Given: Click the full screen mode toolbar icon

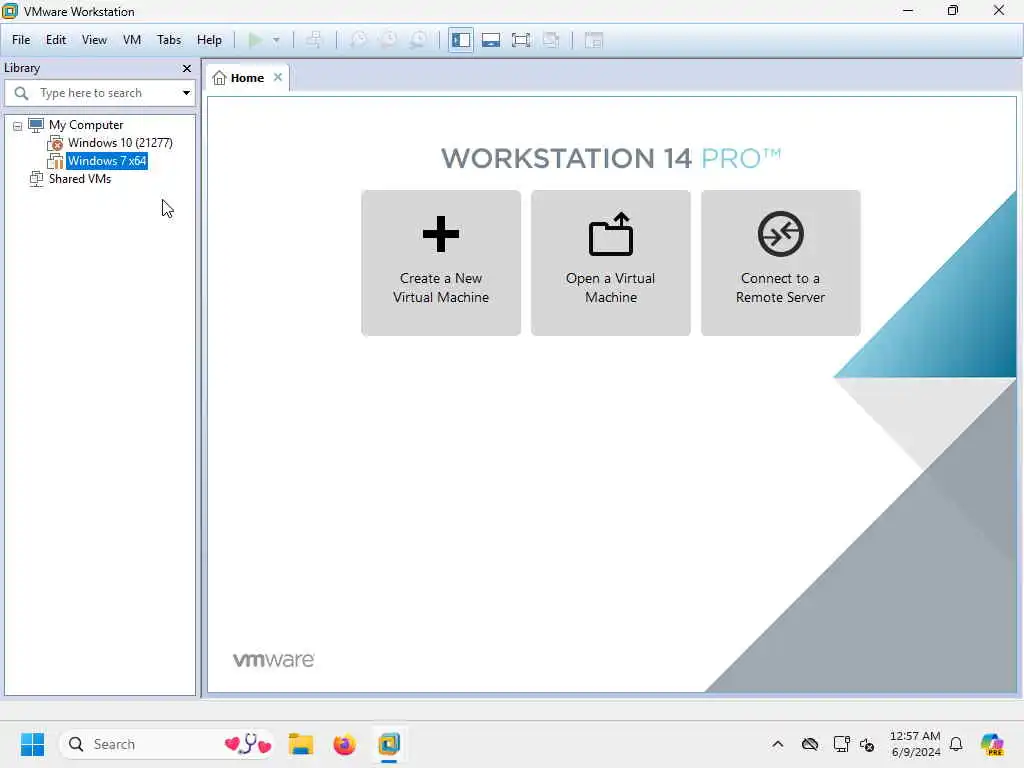Looking at the screenshot, I should (x=521, y=40).
